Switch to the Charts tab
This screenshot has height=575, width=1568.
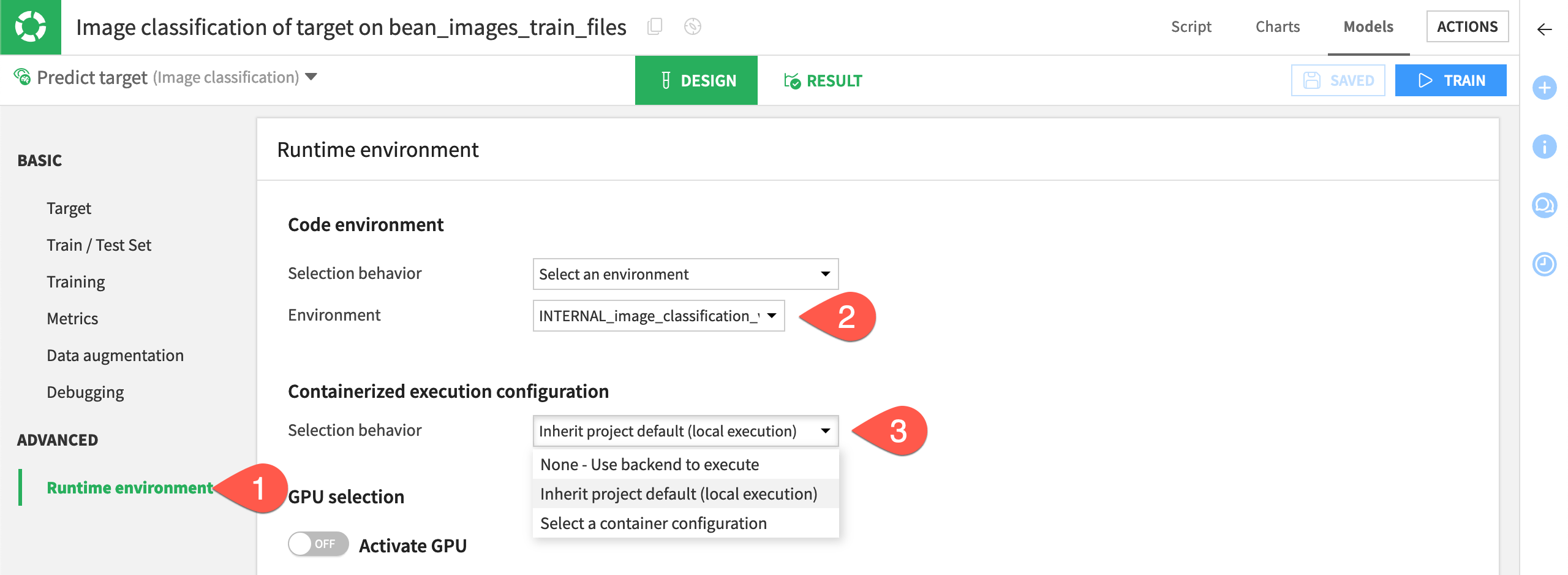(1277, 27)
